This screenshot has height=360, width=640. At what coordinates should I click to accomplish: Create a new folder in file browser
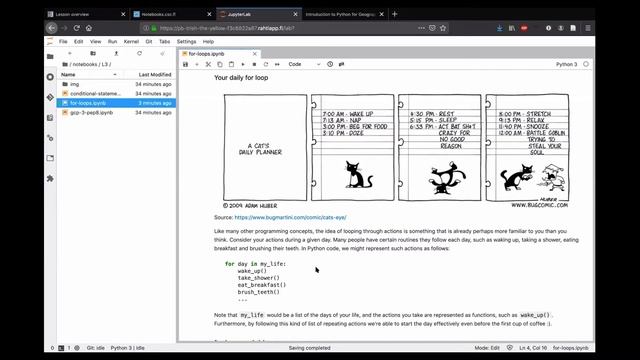coord(93,53)
